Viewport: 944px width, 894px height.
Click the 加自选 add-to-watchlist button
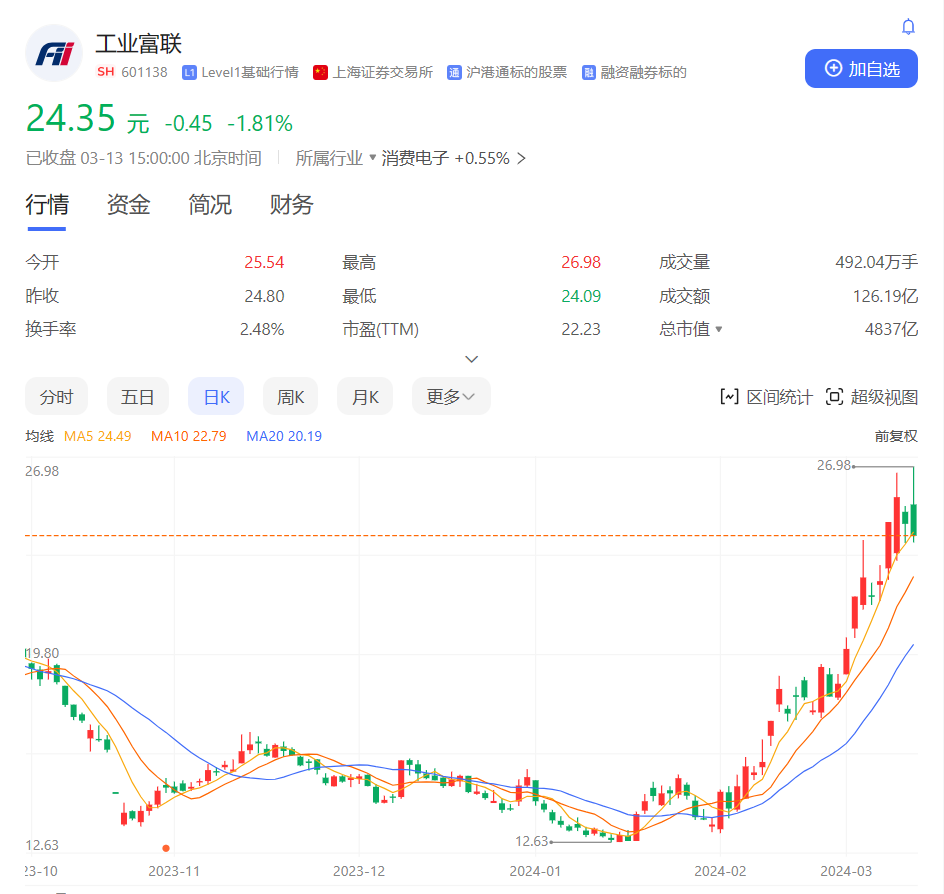point(861,69)
